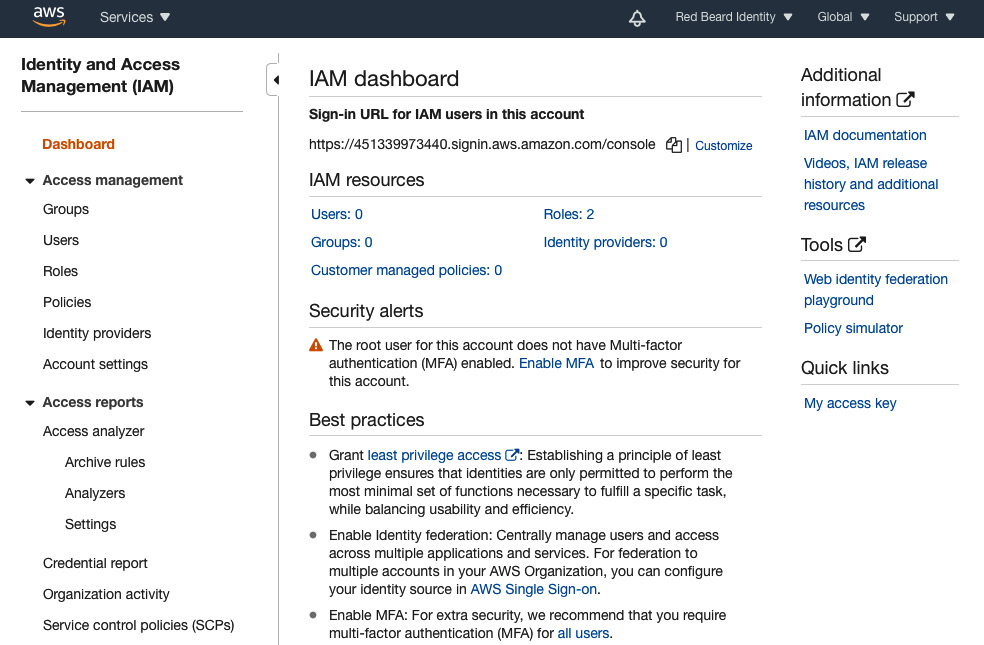
Task: Click the Identity providers: 0 link
Action: 605,242
